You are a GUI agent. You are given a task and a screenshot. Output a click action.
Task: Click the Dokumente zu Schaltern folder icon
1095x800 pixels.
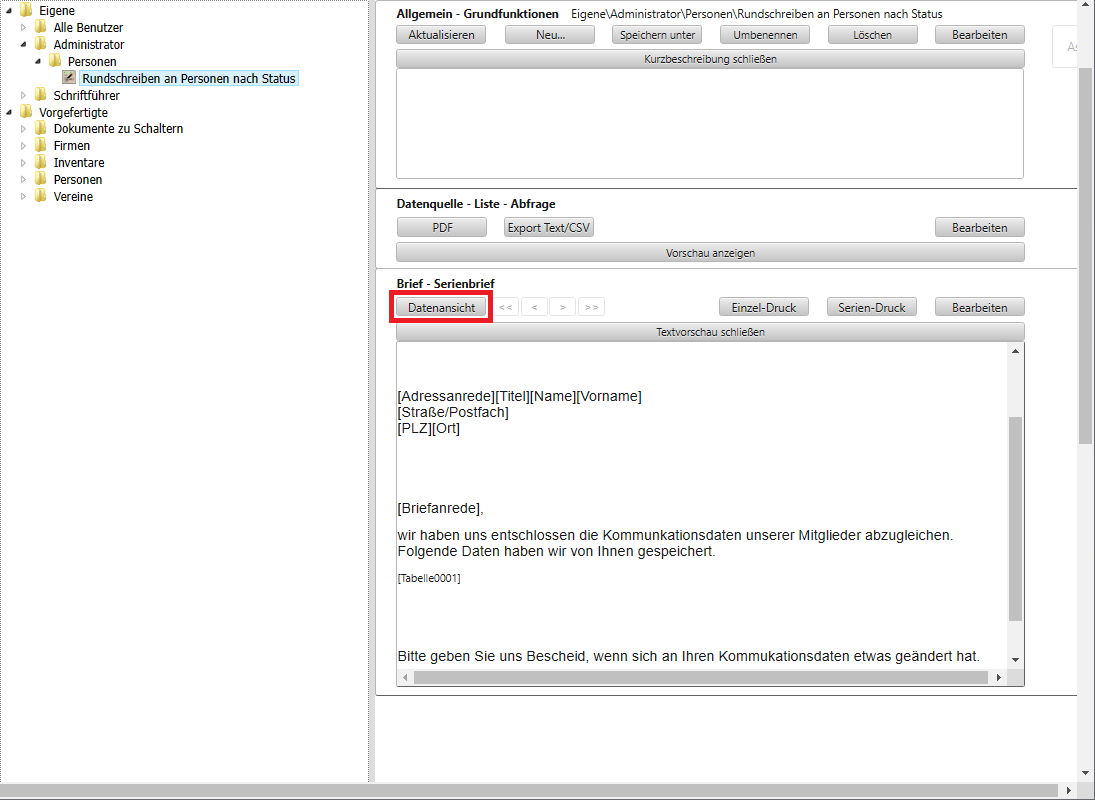pos(41,129)
